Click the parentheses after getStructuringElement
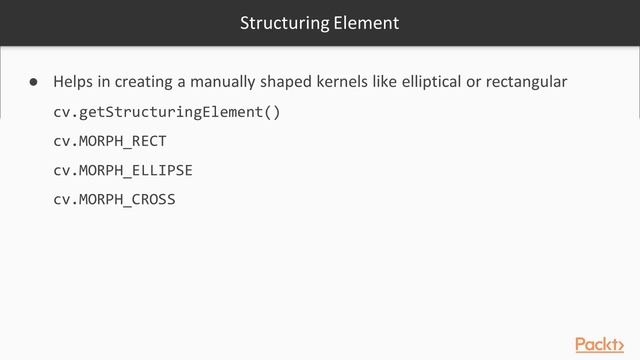 pyautogui.click(x=272, y=112)
